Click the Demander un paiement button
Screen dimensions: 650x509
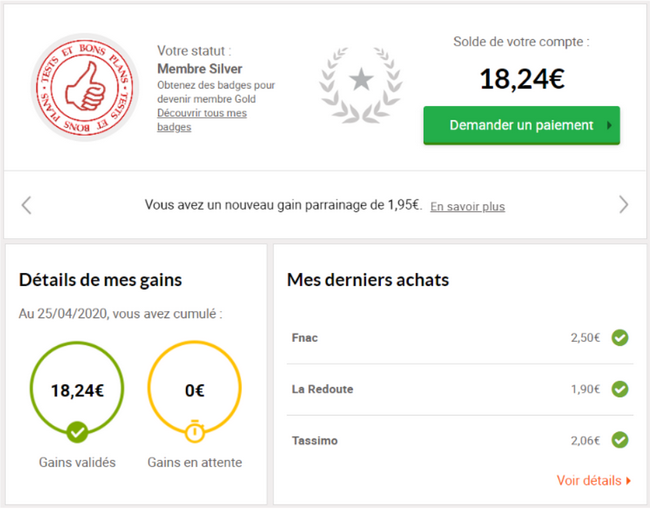(x=521, y=125)
